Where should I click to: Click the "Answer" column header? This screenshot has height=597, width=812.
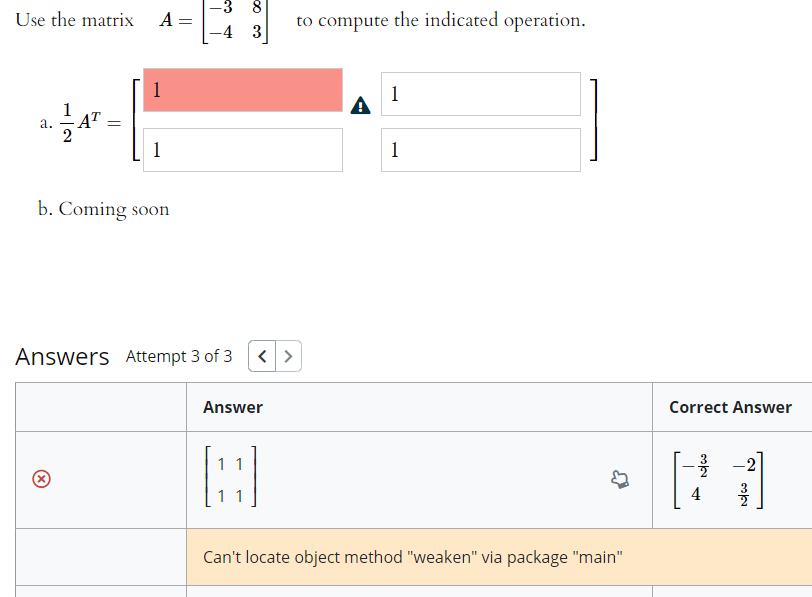(x=233, y=407)
